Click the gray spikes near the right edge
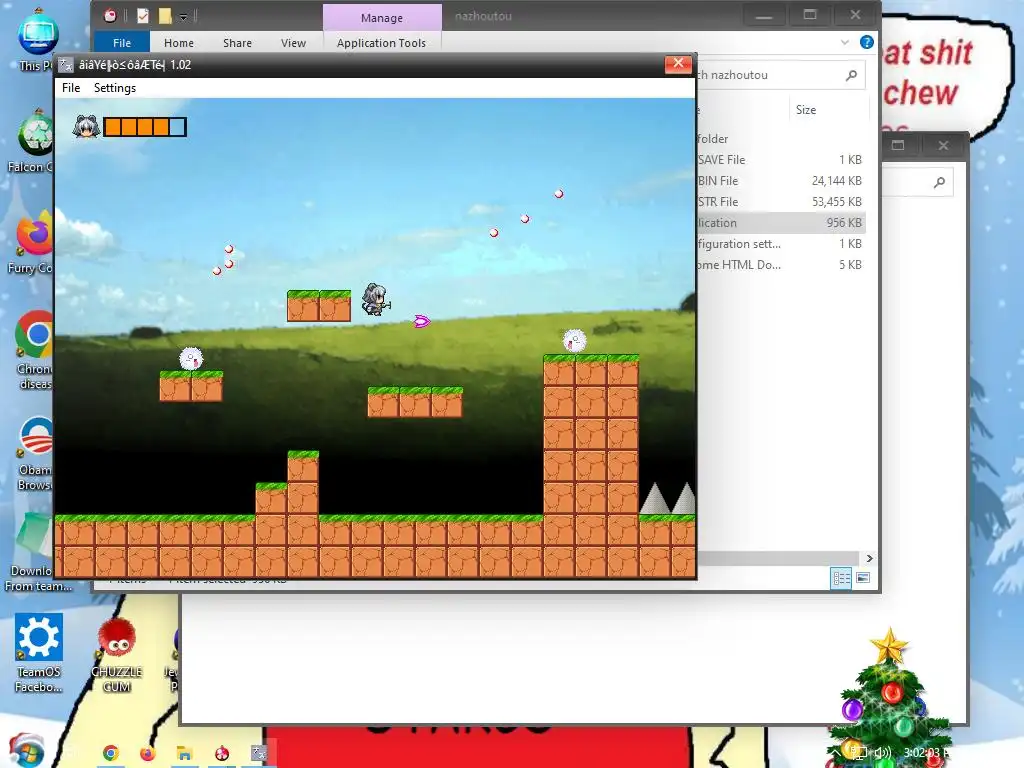Image resolution: width=1024 pixels, height=768 pixels. [x=667, y=498]
